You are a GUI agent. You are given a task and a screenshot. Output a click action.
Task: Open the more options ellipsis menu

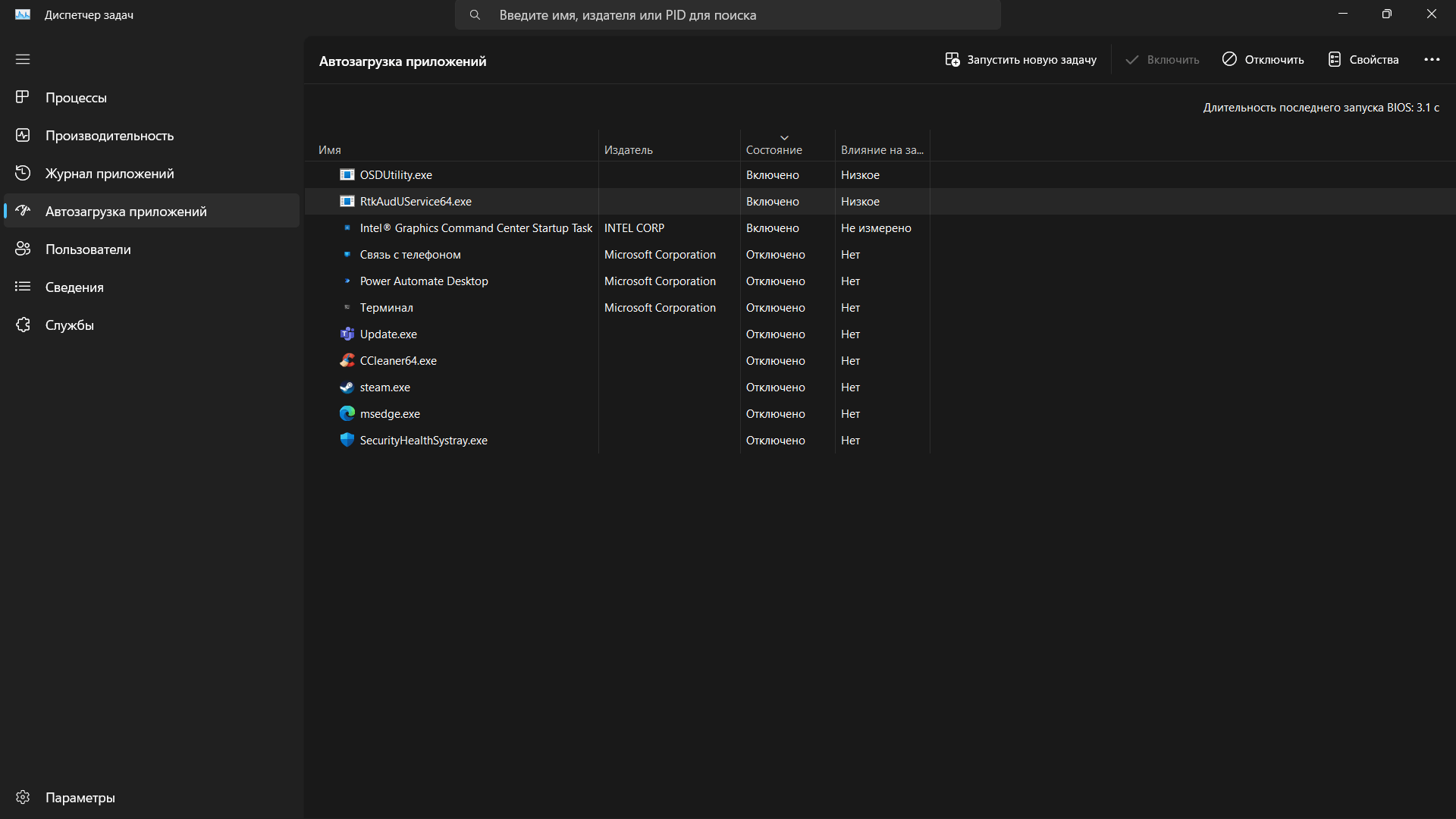click(x=1432, y=60)
